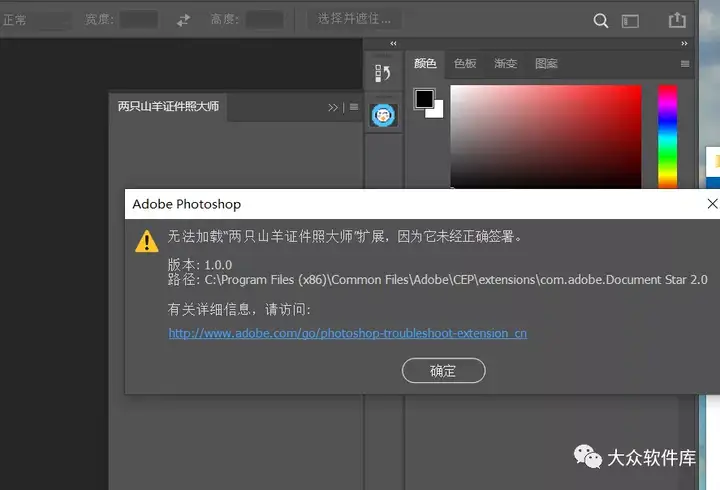Screen dimensions: 720x490
Task: Click the yellow warning triangle icon
Action: (147, 241)
